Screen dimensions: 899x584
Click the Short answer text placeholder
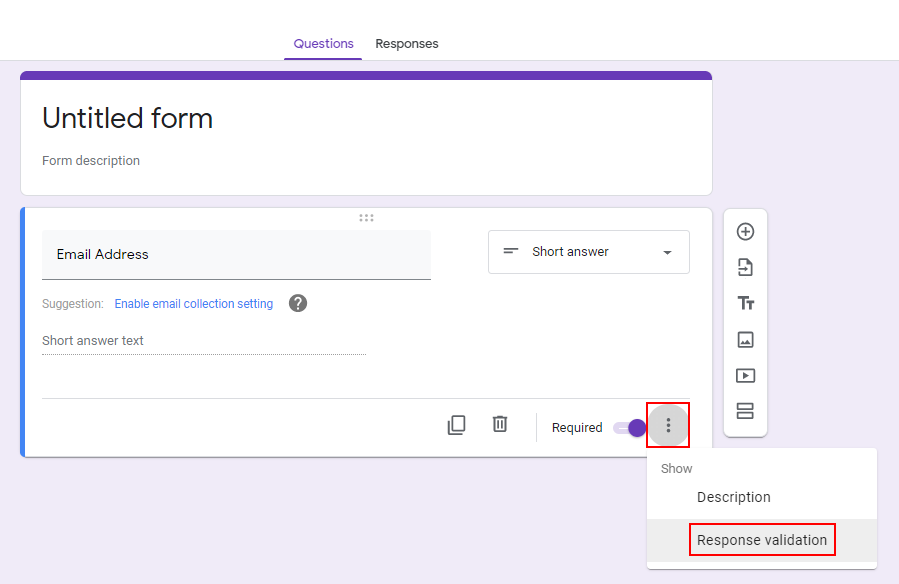pyautogui.click(x=93, y=340)
